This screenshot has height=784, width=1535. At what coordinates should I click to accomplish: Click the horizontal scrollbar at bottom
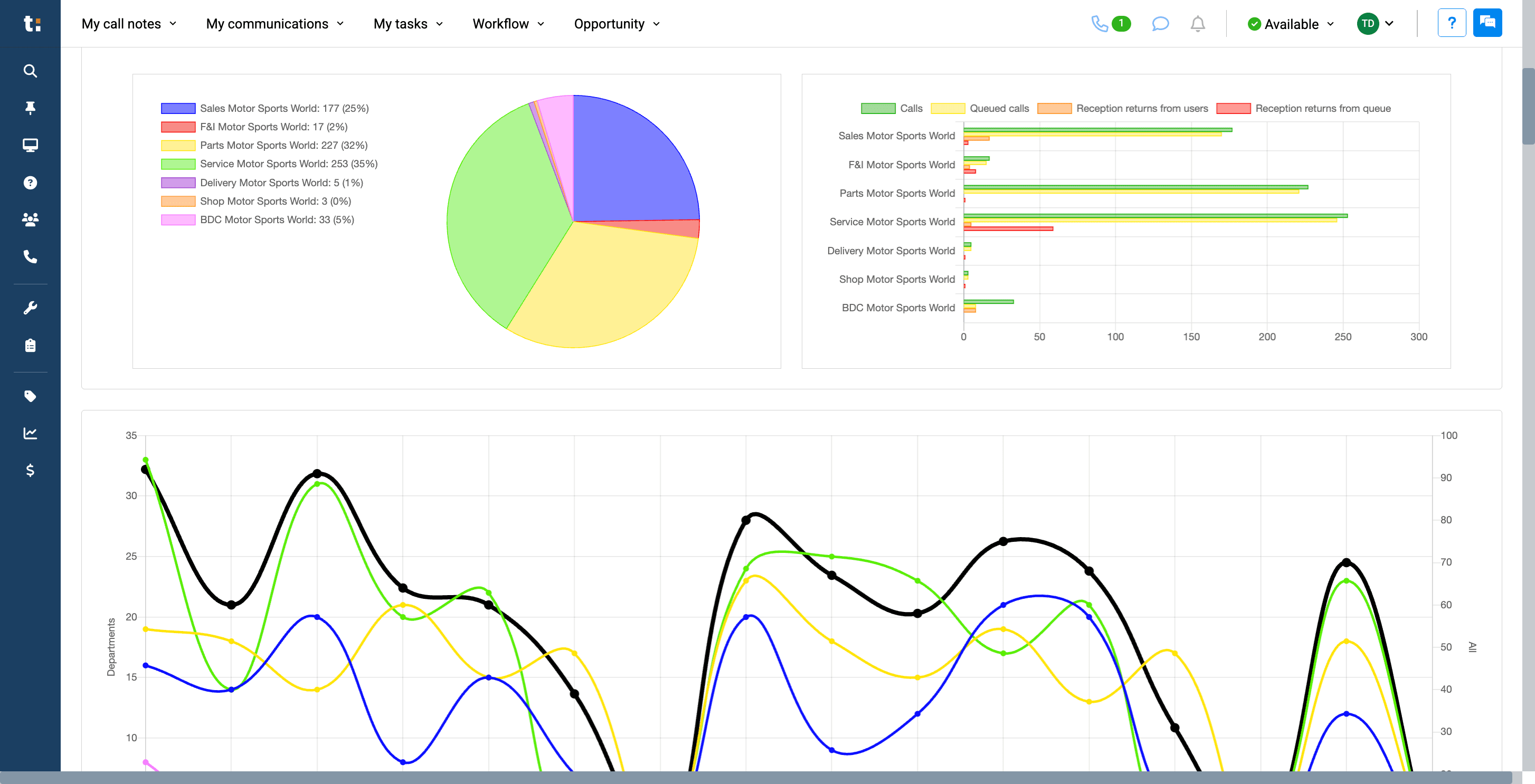[x=757, y=778]
